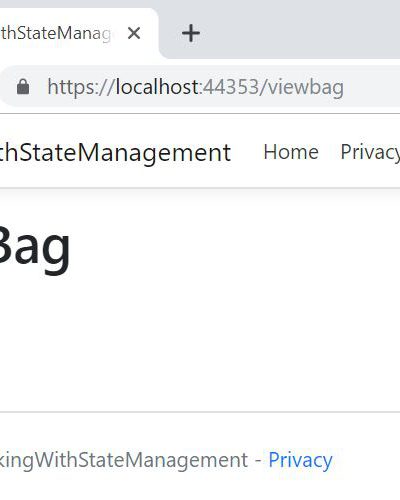Click the Bag page heading
This screenshot has width=400, height=500.
coord(35,249)
